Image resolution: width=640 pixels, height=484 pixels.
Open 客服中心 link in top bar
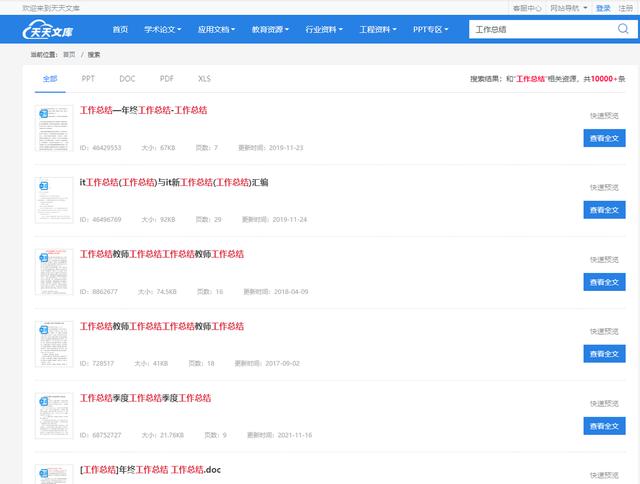pyautogui.click(x=527, y=8)
